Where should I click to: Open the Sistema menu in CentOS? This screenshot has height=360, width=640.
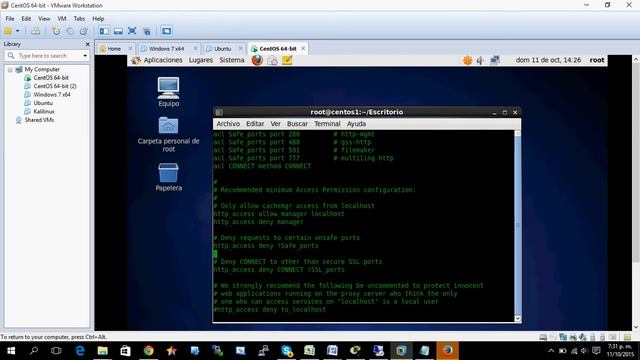(231, 60)
